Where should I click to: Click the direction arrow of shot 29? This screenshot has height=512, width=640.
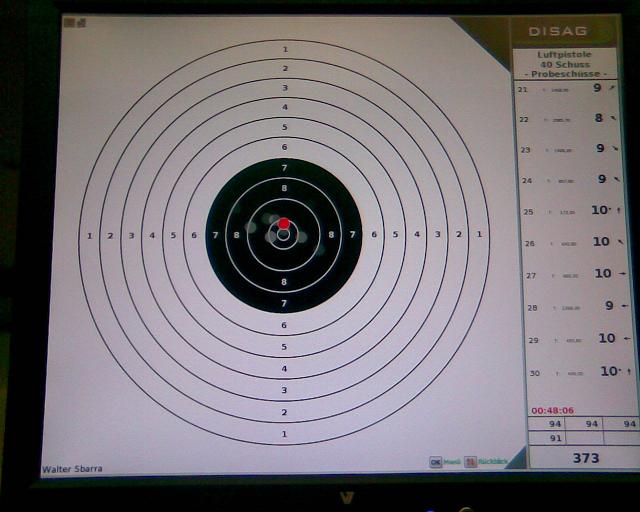coord(626,339)
